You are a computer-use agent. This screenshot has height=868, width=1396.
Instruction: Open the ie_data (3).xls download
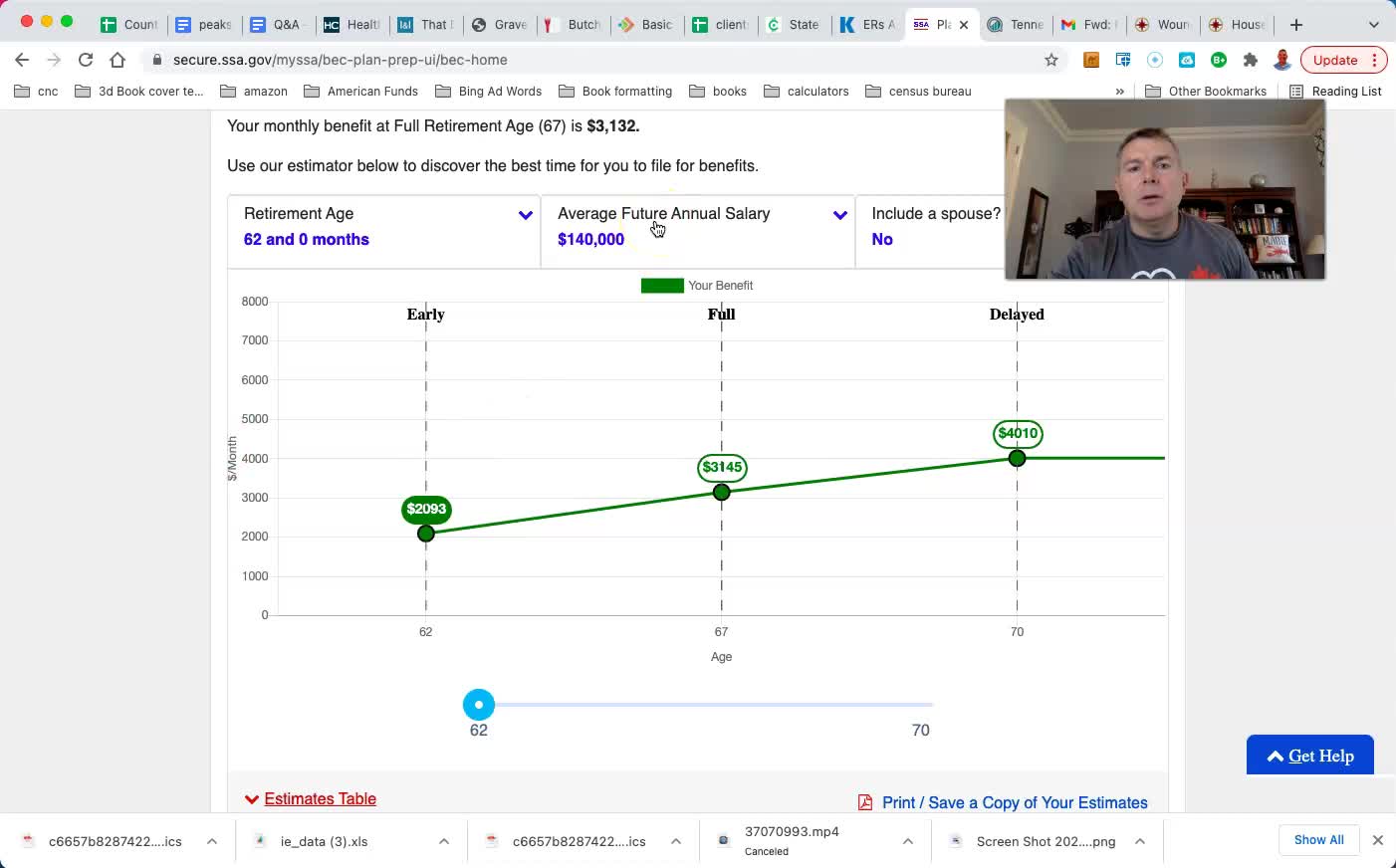(x=324, y=841)
